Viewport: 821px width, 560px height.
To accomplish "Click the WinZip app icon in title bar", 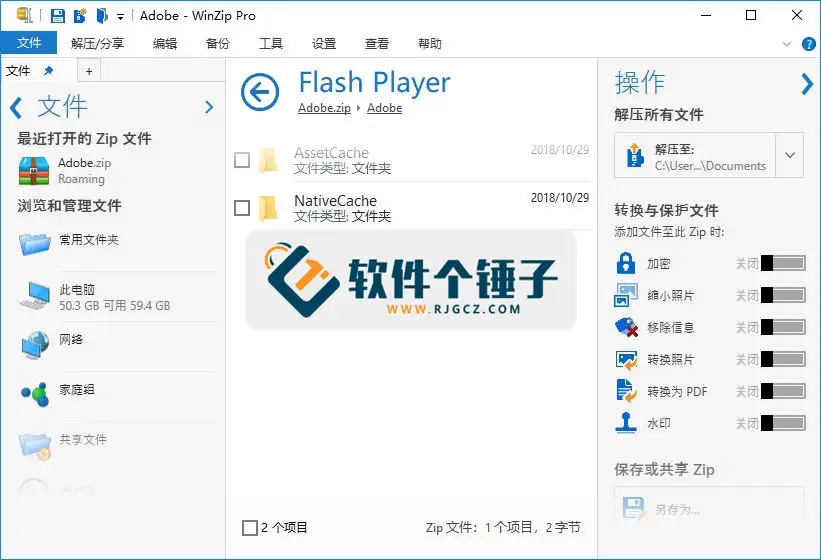I will click(24, 15).
